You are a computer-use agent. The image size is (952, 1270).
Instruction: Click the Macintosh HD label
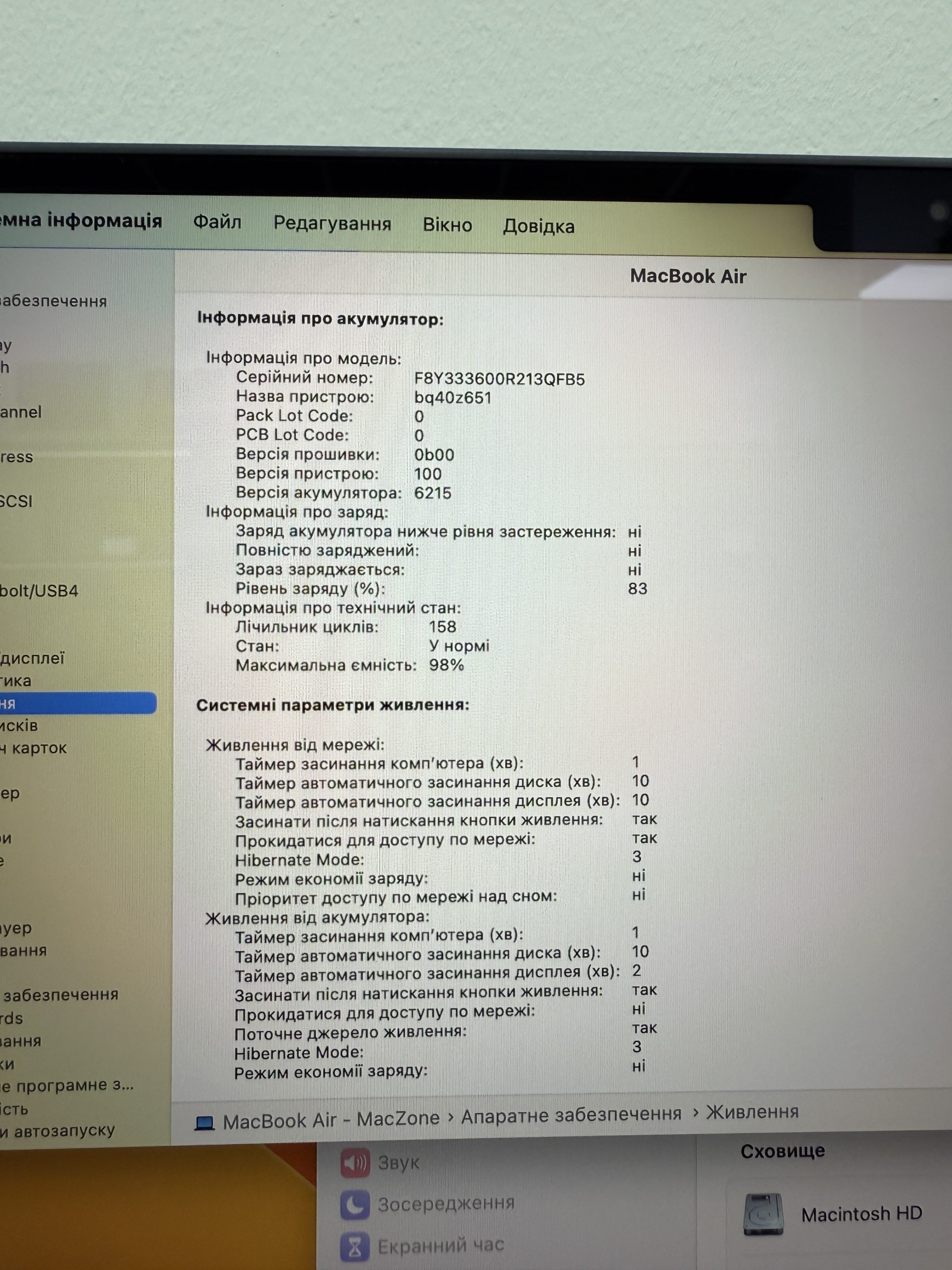click(862, 1214)
